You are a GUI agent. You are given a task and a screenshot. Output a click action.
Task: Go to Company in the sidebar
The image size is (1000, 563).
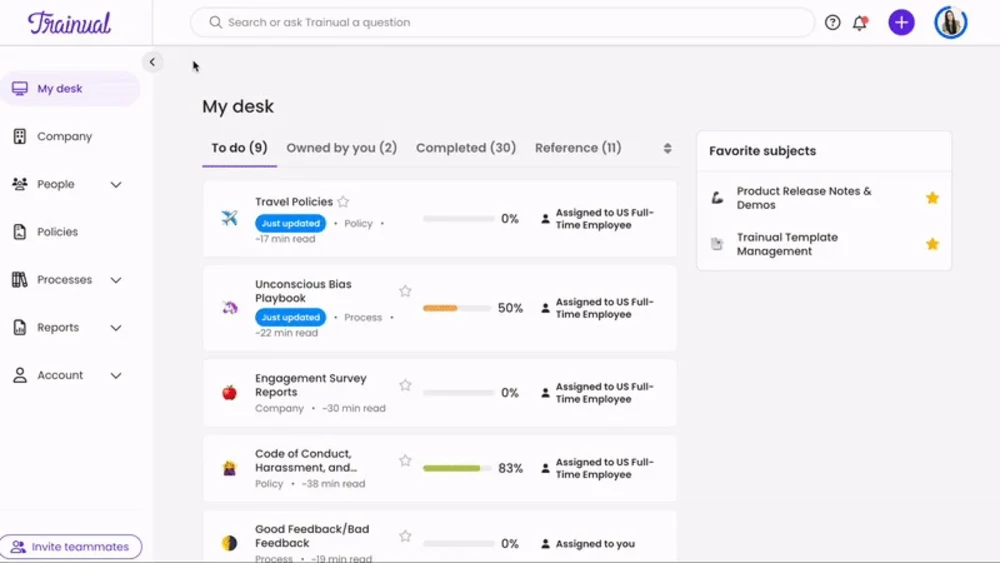(64, 136)
